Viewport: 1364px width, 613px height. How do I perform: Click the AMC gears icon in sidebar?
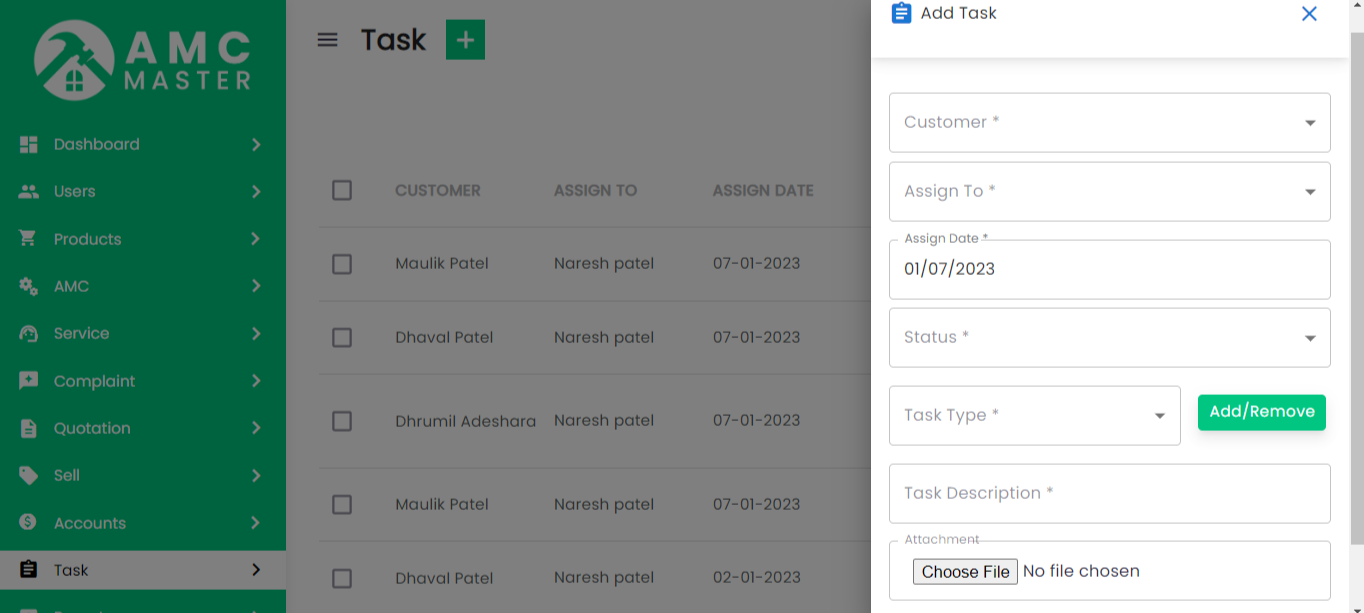click(x=28, y=286)
